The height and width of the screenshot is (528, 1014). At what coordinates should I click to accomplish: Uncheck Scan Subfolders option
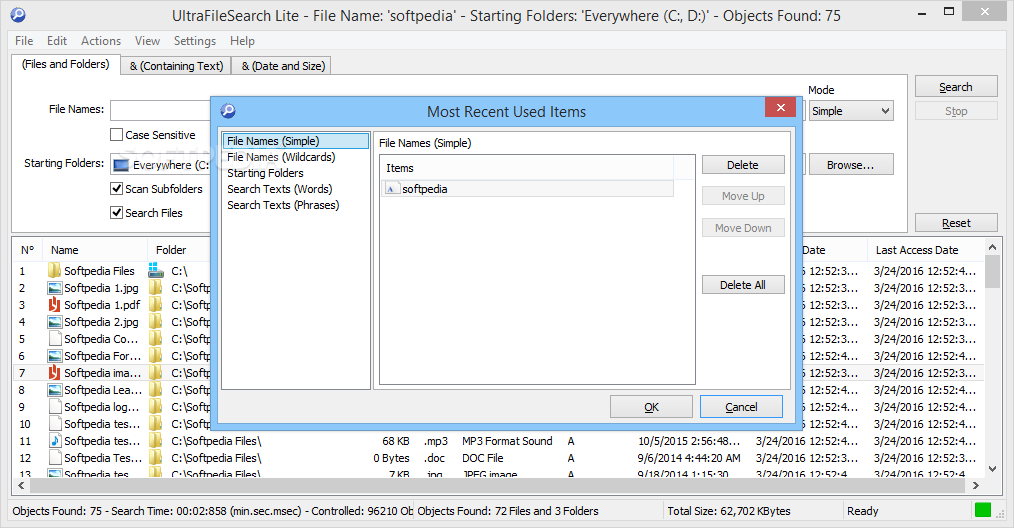point(116,189)
